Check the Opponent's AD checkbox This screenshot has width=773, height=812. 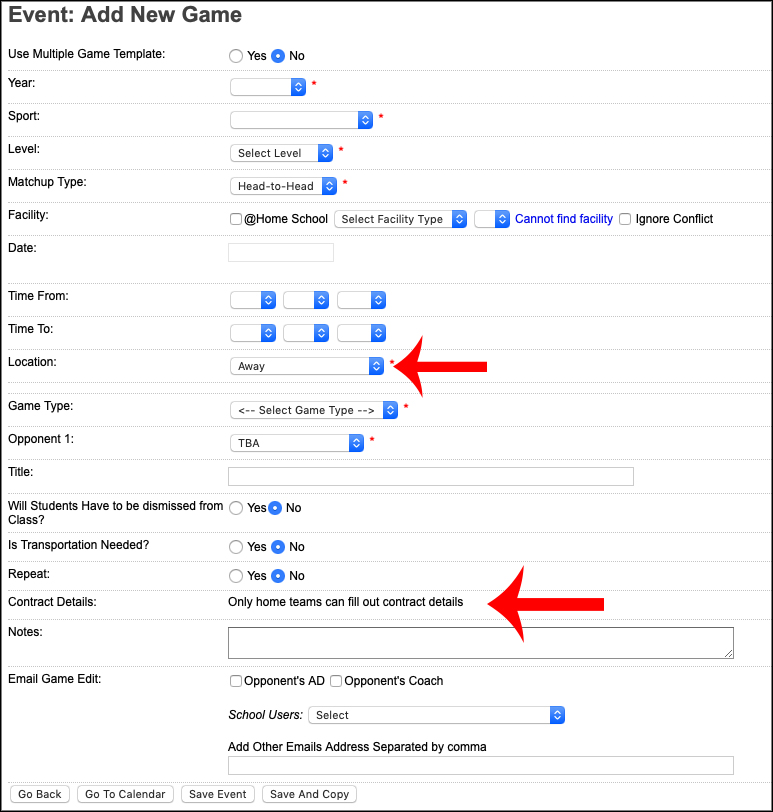pyautogui.click(x=236, y=681)
